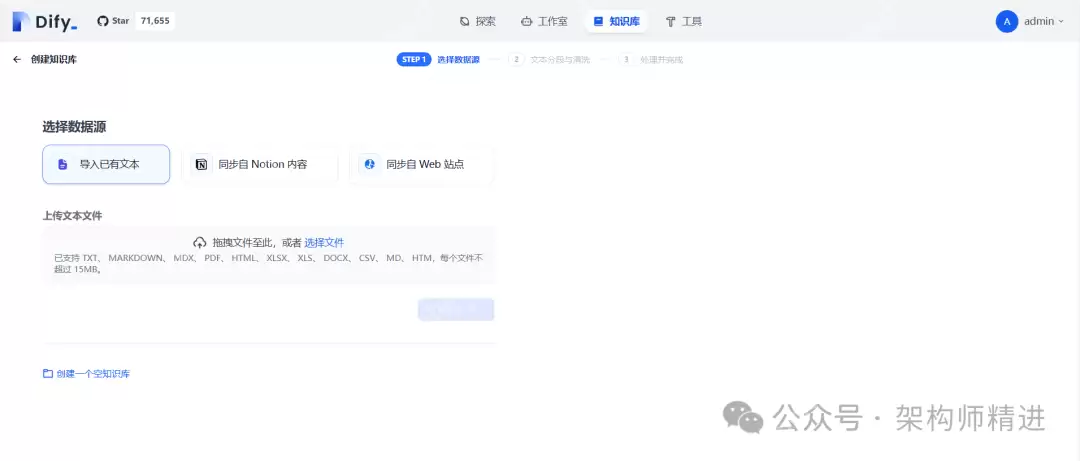Viewport: 1080px width, 461px height.
Task: Click the 71,655 star count
Action: (155, 21)
